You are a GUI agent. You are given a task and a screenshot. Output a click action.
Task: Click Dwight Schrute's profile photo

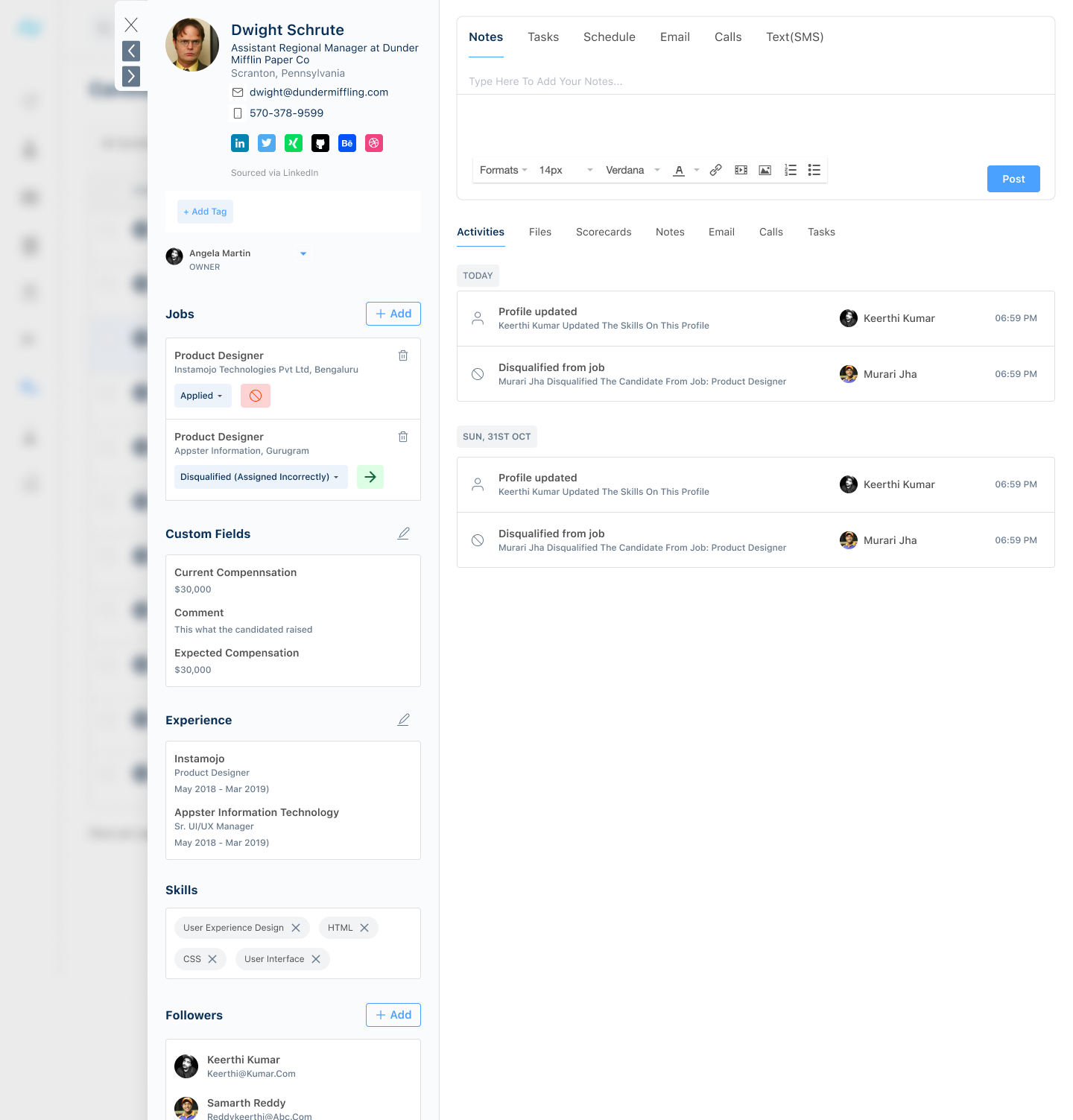pyautogui.click(x=192, y=45)
